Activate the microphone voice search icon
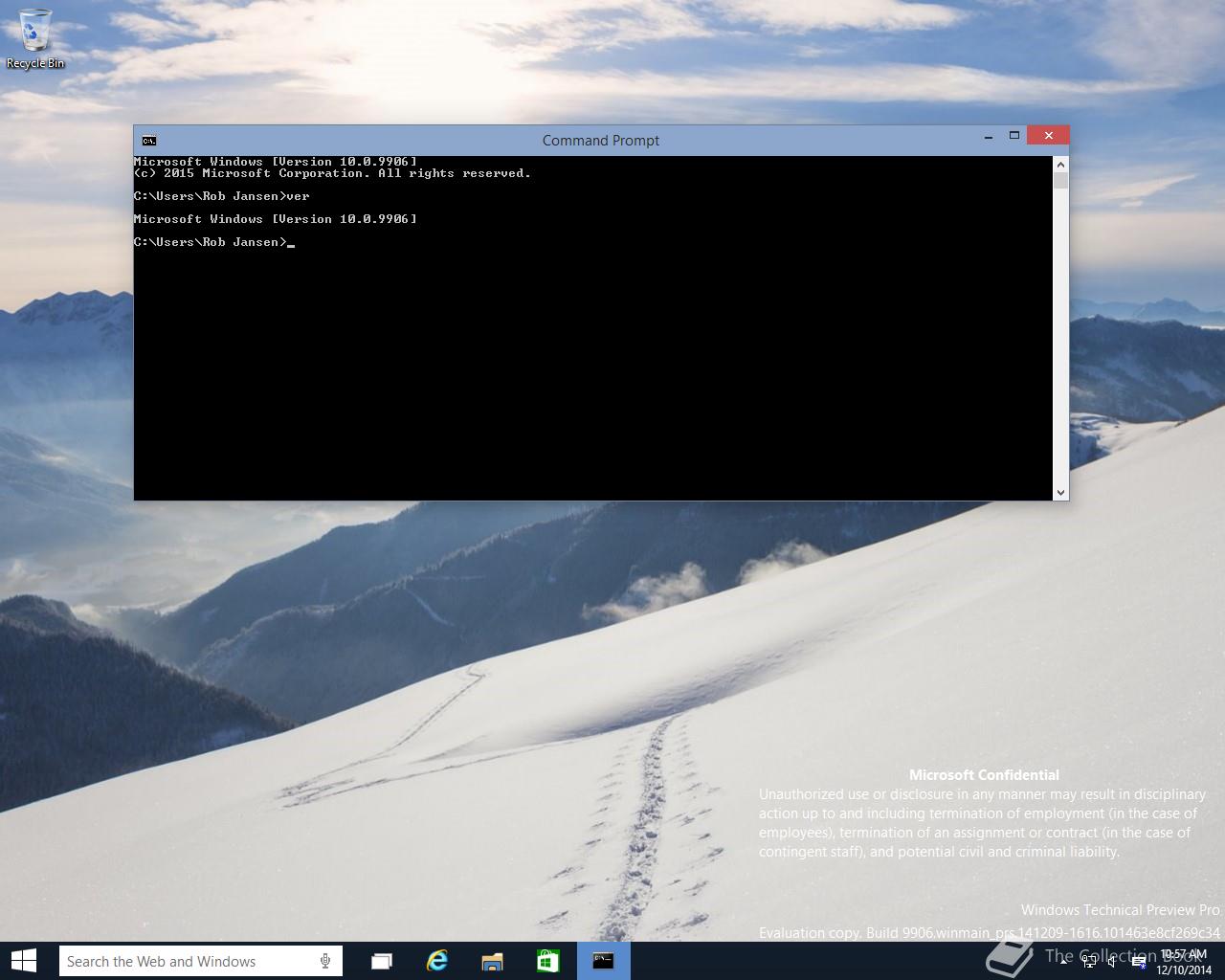 (x=325, y=961)
